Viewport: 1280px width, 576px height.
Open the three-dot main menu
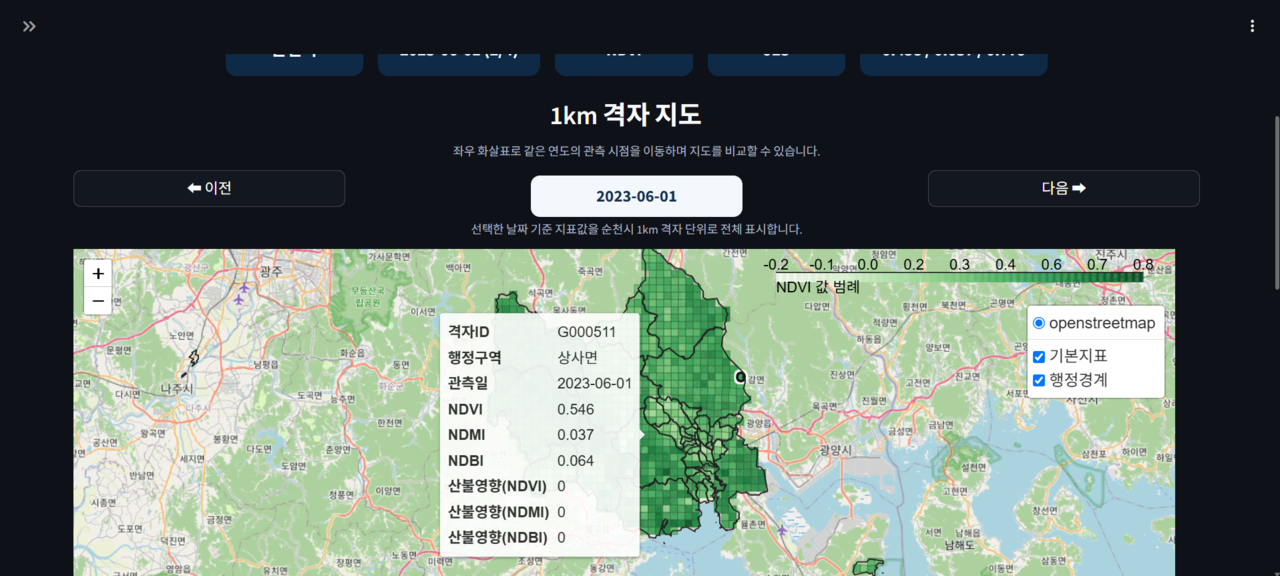1252,26
